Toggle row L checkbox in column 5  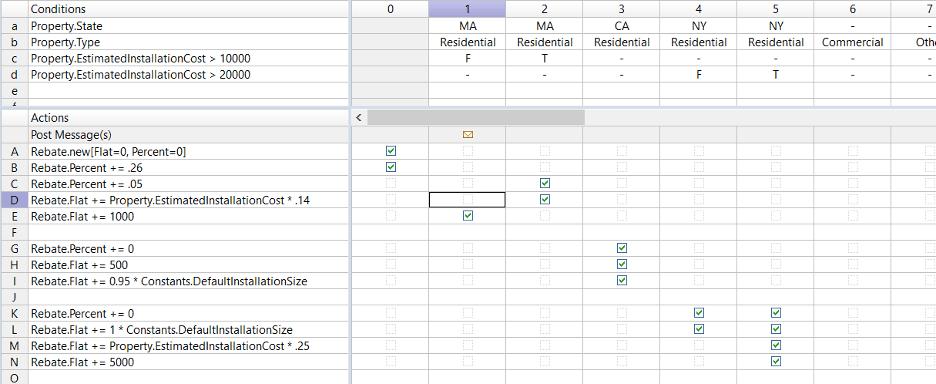pos(775,328)
